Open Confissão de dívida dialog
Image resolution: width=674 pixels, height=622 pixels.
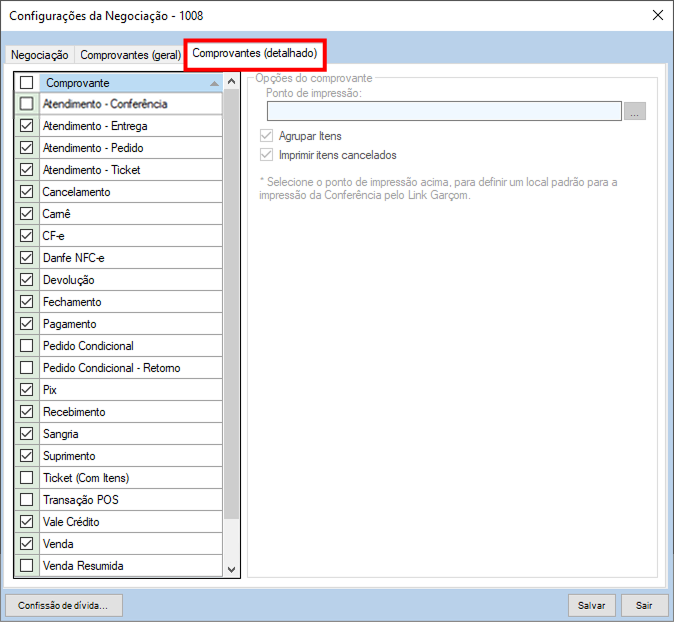(64, 605)
